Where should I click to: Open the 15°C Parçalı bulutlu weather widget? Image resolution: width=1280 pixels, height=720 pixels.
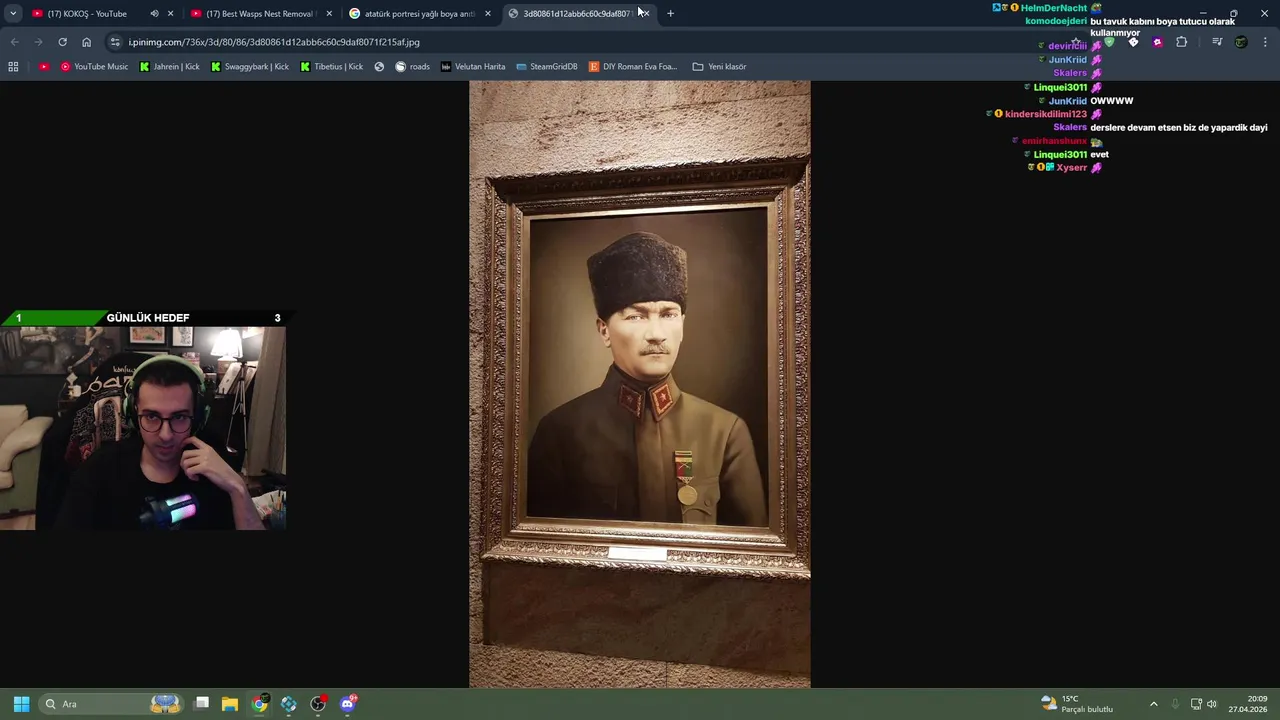click(1077, 704)
